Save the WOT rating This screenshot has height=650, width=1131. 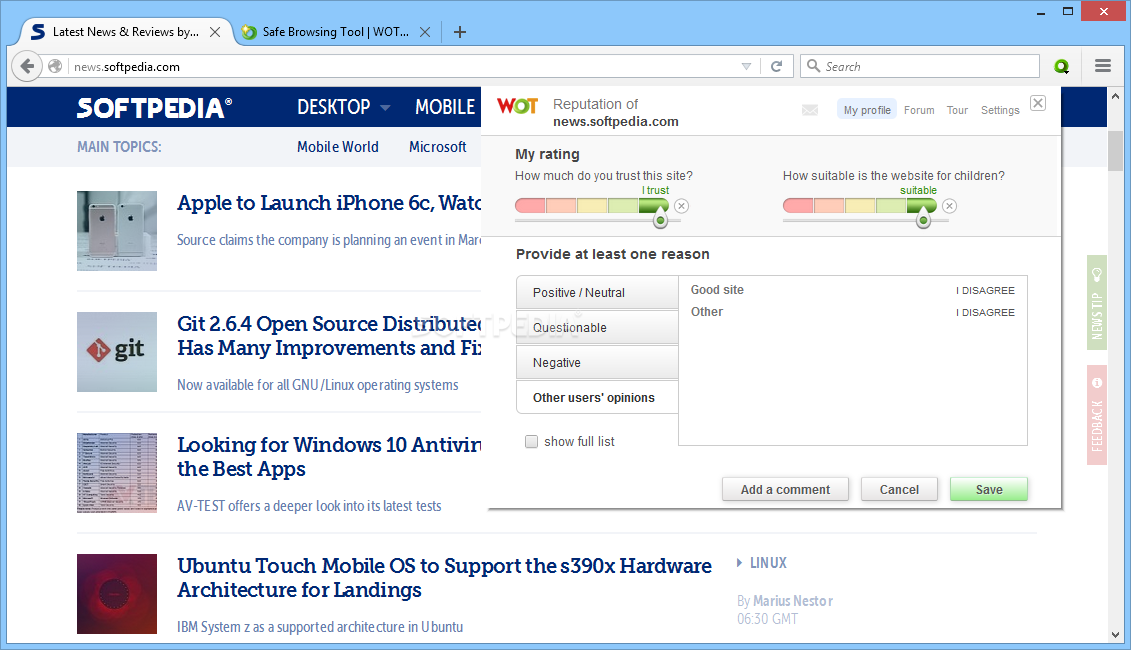[x=989, y=489]
